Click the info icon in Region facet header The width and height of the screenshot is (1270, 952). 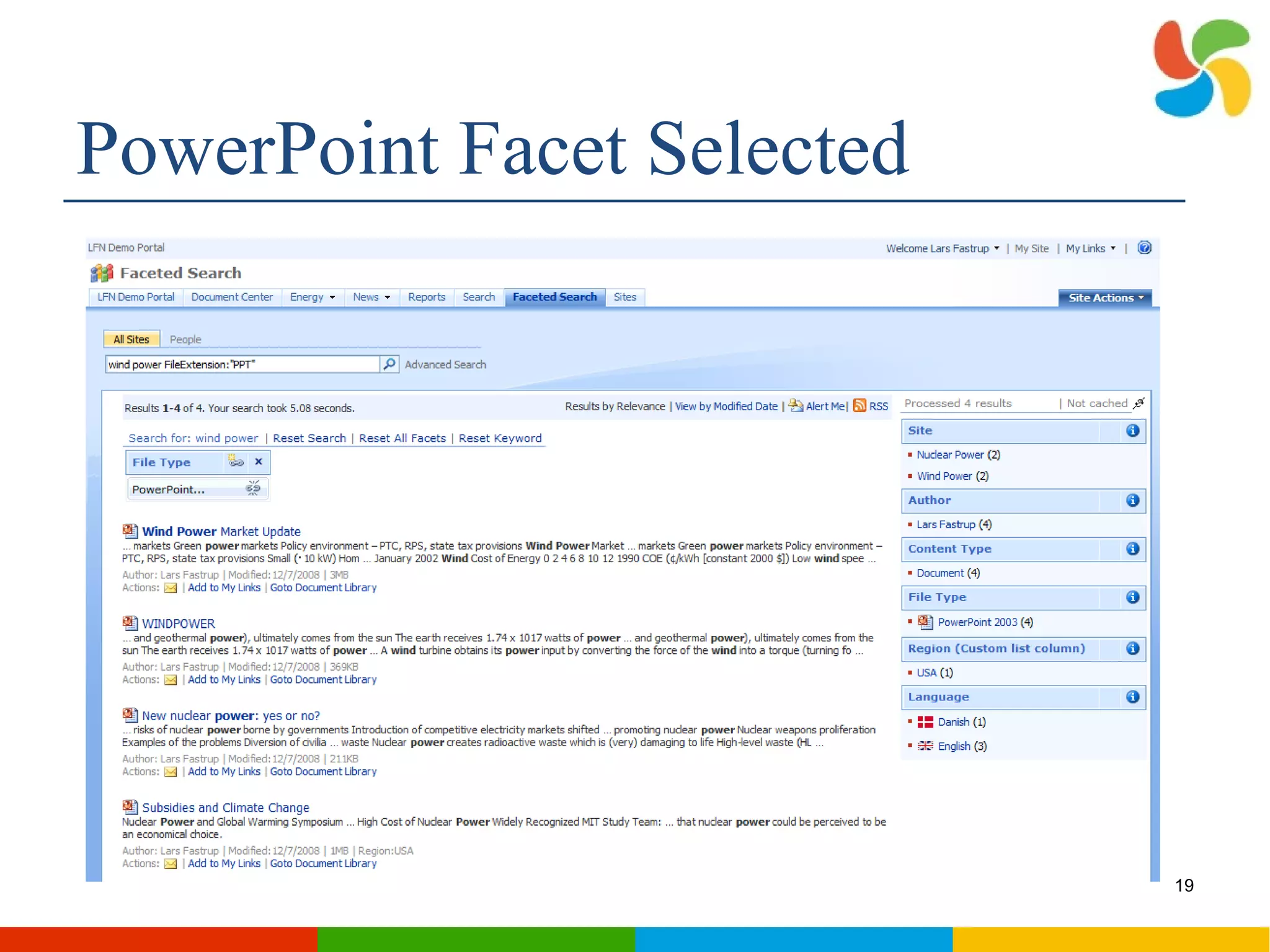pos(1132,648)
